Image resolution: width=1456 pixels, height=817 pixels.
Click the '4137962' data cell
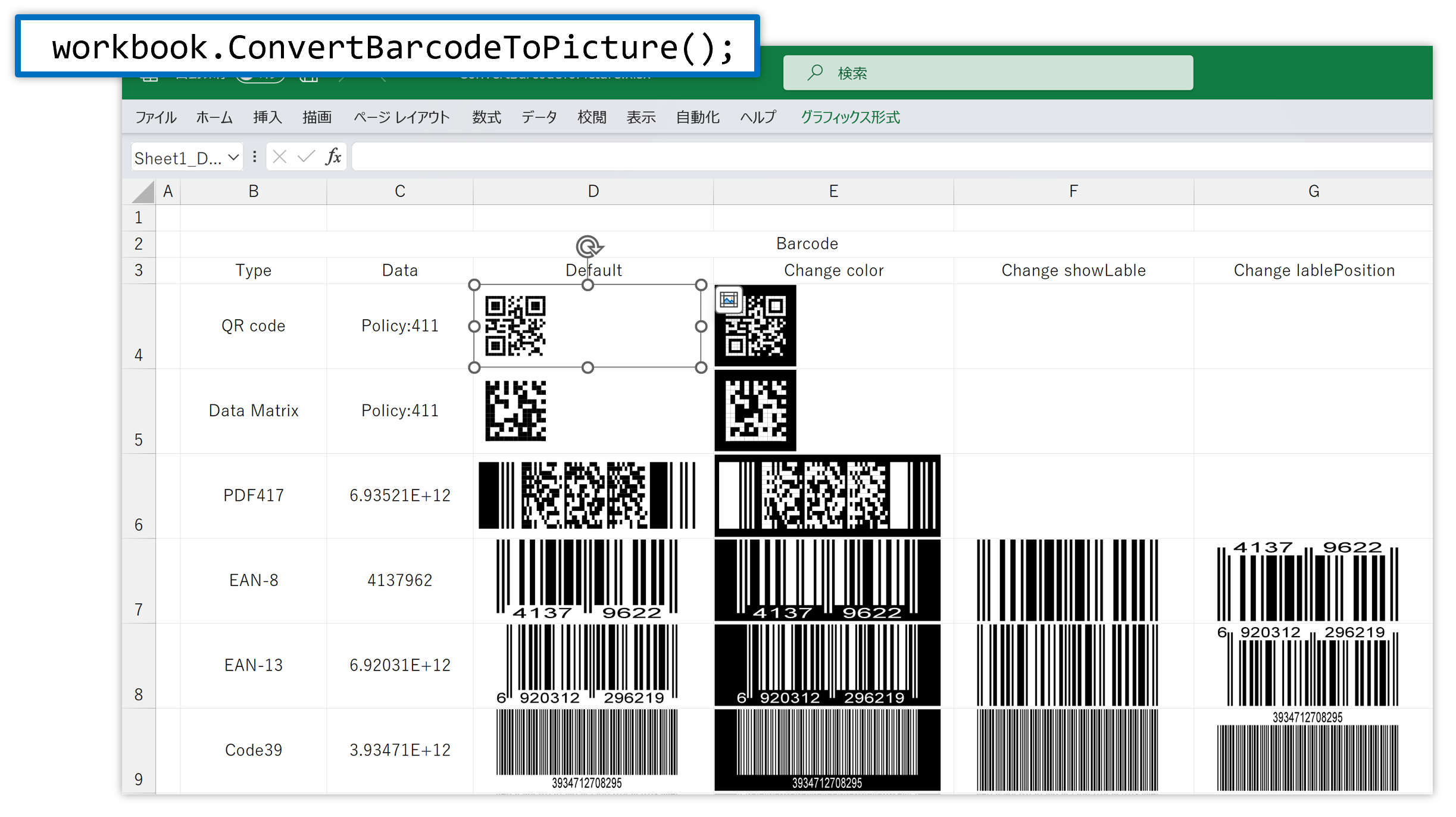400,581
